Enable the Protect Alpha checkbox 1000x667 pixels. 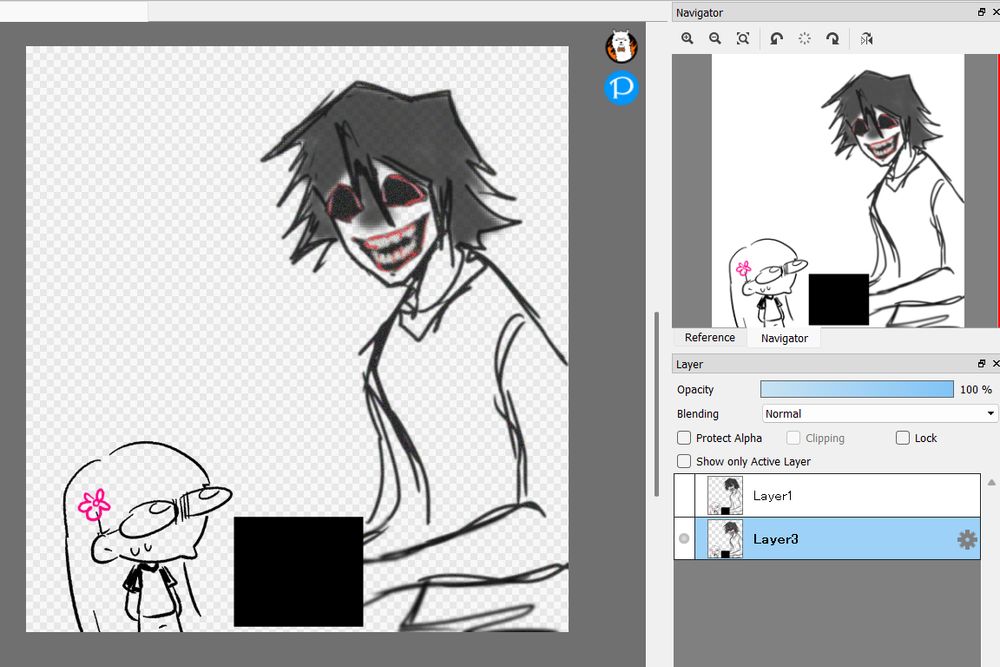[x=684, y=438]
